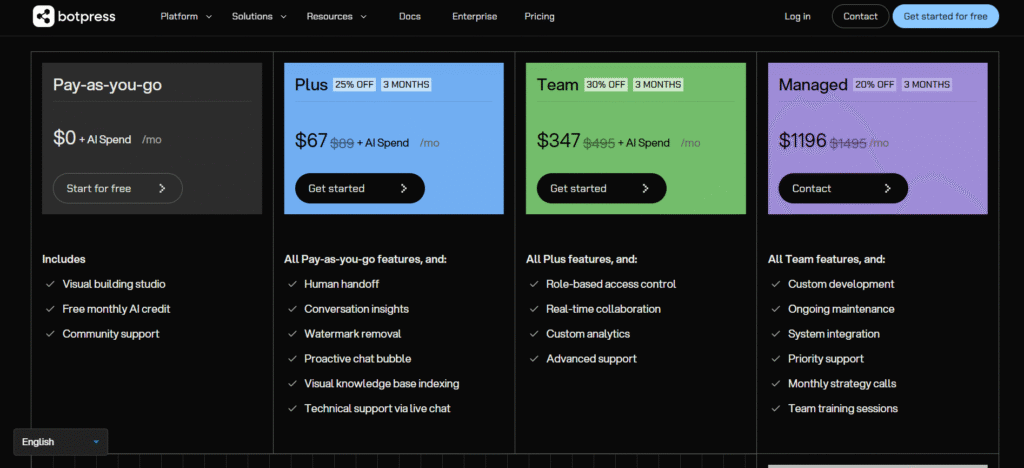The height and width of the screenshot is (468, 1024).
Task: Click checkmark beside Human handoff
Action: 292,284
